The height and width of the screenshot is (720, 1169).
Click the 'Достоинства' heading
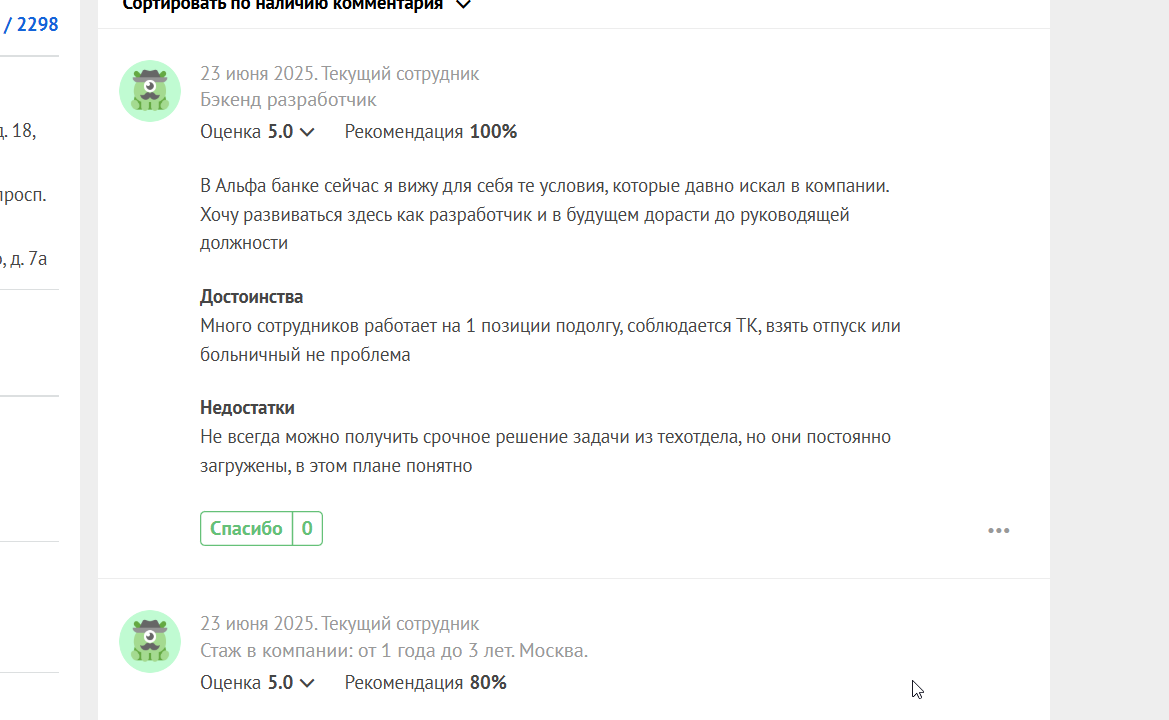(x=251, y=297)
